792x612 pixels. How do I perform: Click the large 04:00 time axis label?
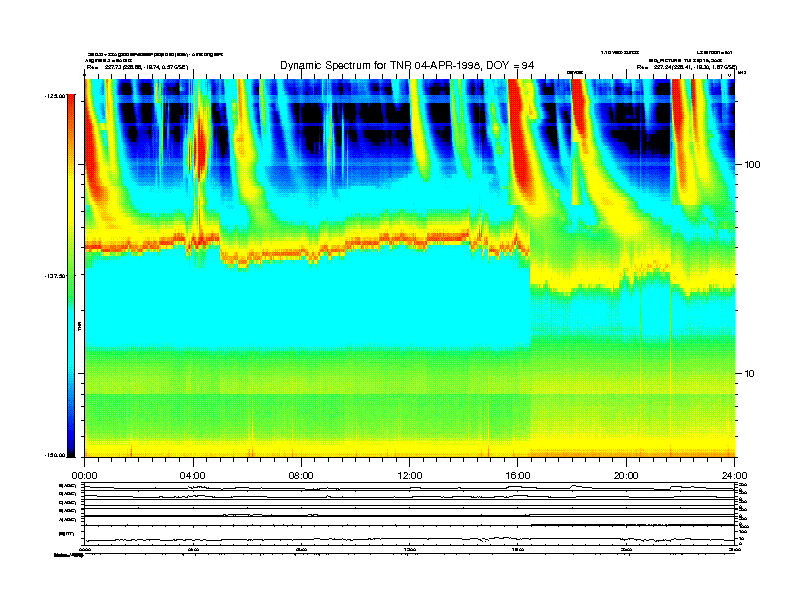(193, 476)
